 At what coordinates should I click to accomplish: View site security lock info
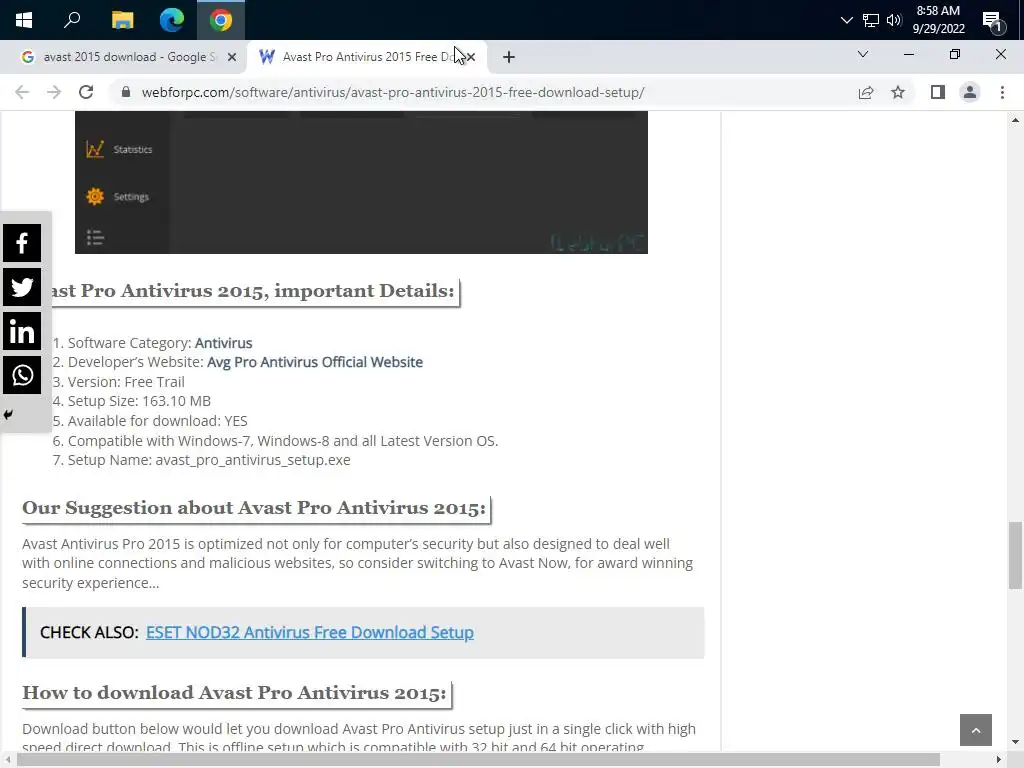click(x=126, y=92)
